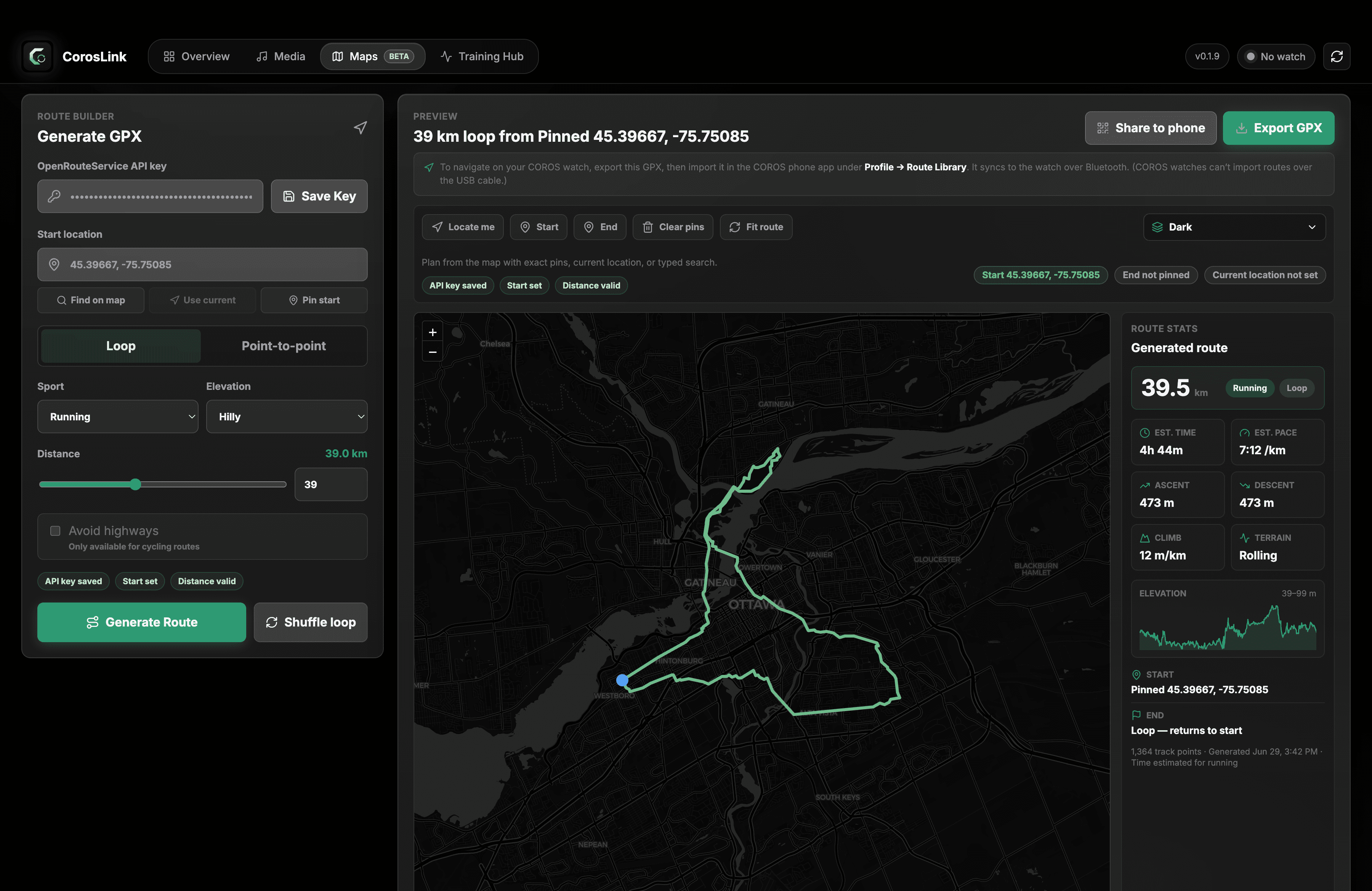The image size is (1372, 891).
Task: Click the Start location input field
Action: [x=202, y=264]
